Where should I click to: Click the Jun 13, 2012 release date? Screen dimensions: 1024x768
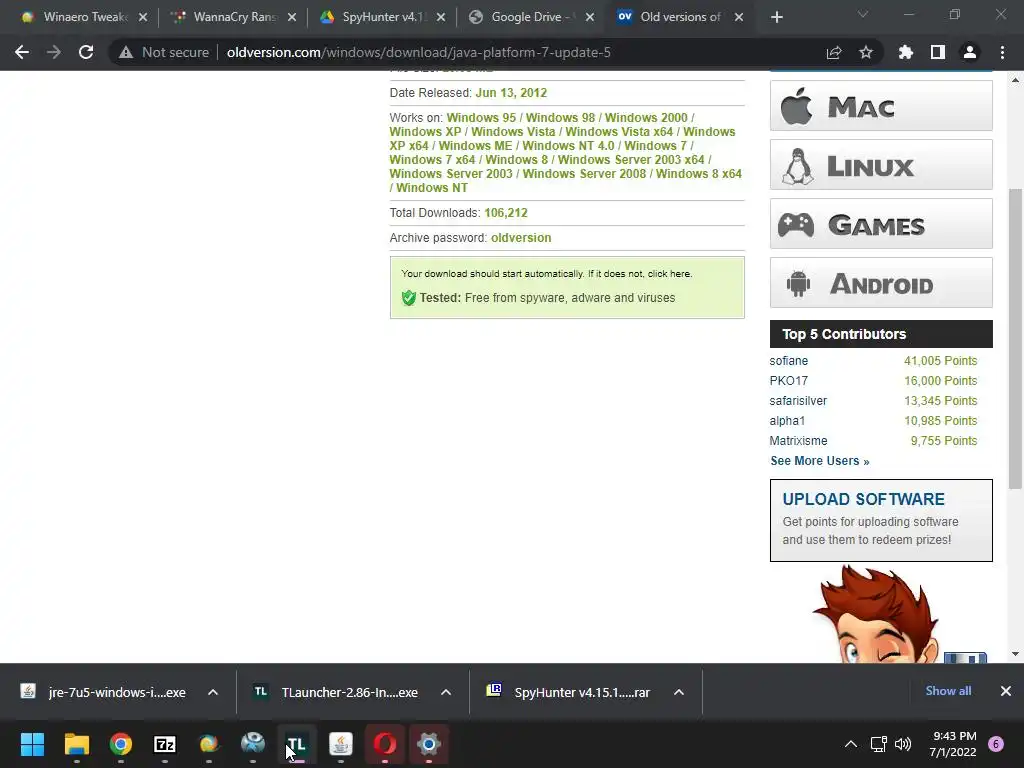point(511,93)
